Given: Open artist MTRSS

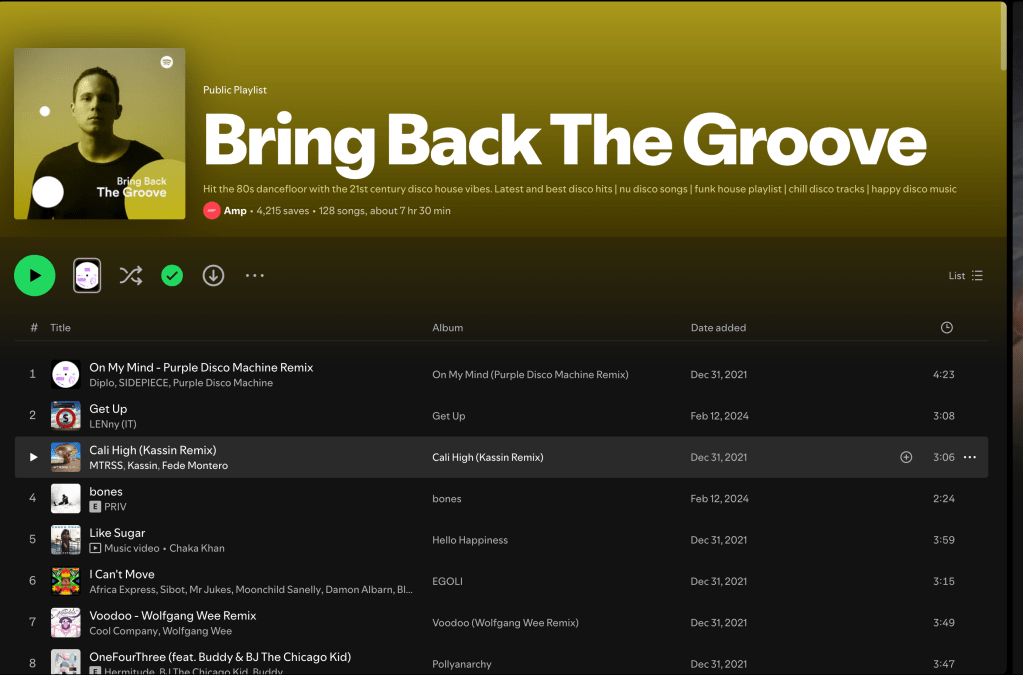Looking at the screenshot, I should [106, 466].
